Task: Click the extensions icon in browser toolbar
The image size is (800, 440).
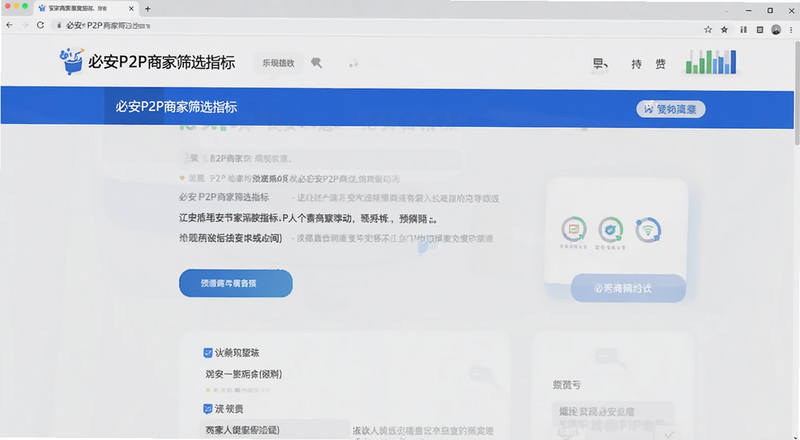Action: point(743,30)
